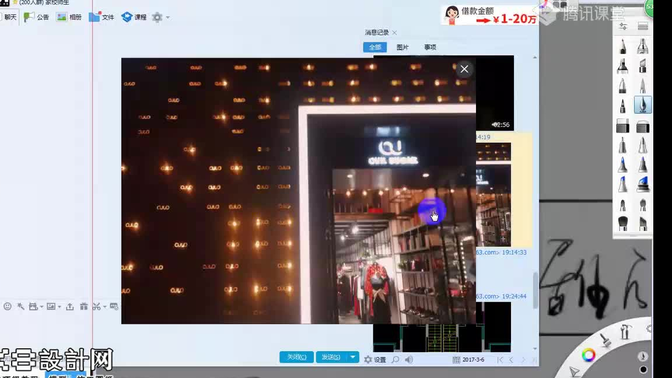Viewport: 672px width, 378px height.
Task: Select the 图片 filter tab in message history
Action: click(402, 47)
